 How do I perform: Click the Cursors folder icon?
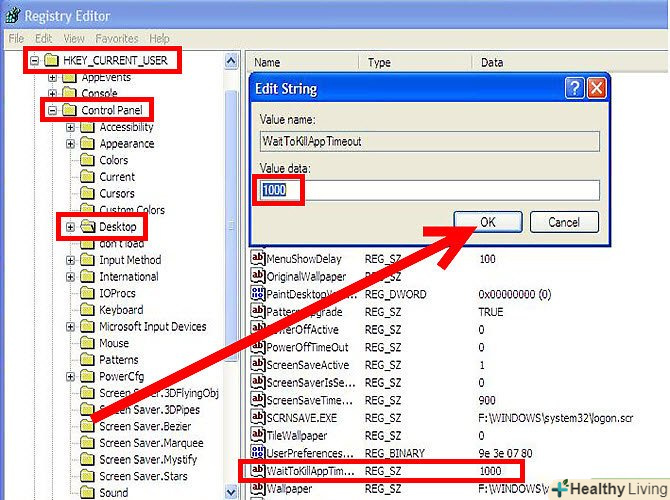[87, 194]
